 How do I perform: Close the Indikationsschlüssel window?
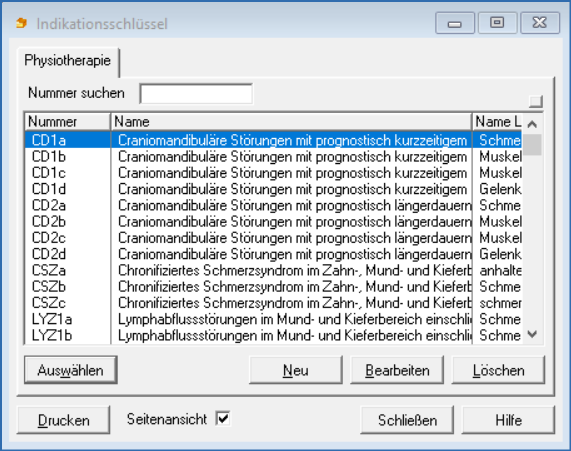point(540,23)
